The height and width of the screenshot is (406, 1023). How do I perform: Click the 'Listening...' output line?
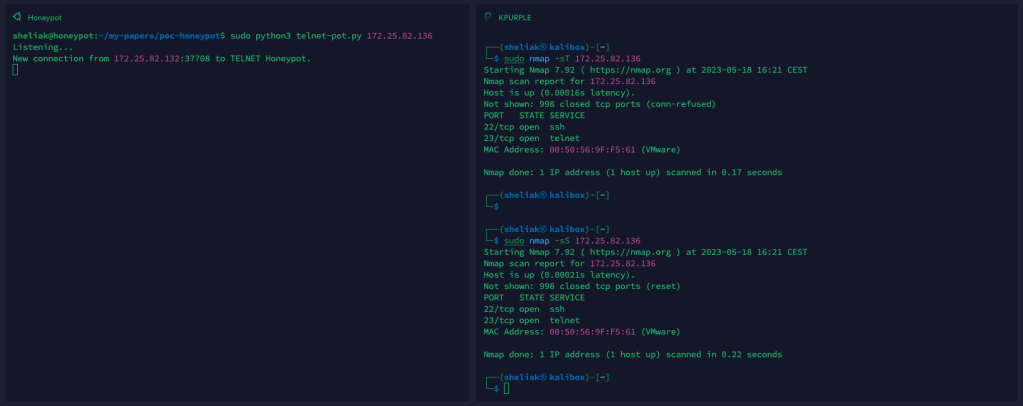coord(43,47)
